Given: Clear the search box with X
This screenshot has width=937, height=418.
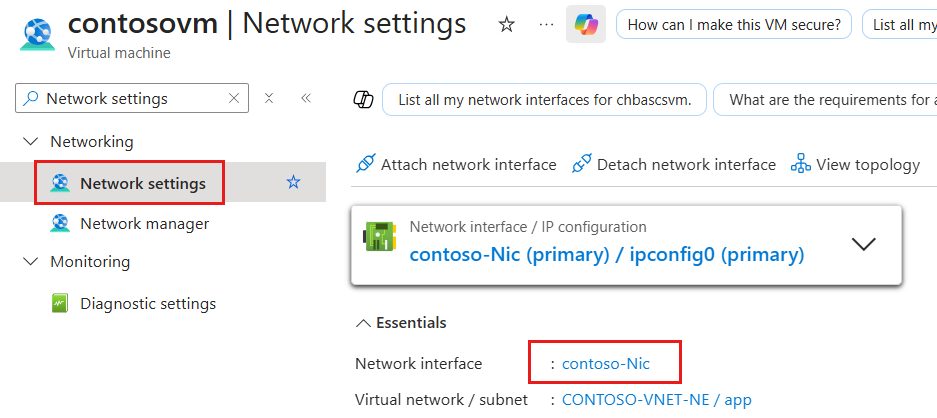Looking at the screenshot, I should [234, 98].
